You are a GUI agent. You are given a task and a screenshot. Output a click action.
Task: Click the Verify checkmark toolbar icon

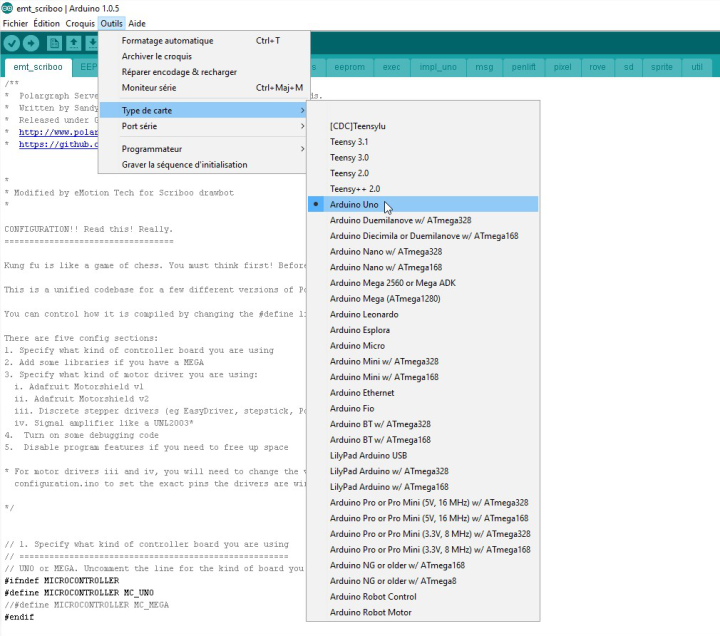(x=12, y=44)
